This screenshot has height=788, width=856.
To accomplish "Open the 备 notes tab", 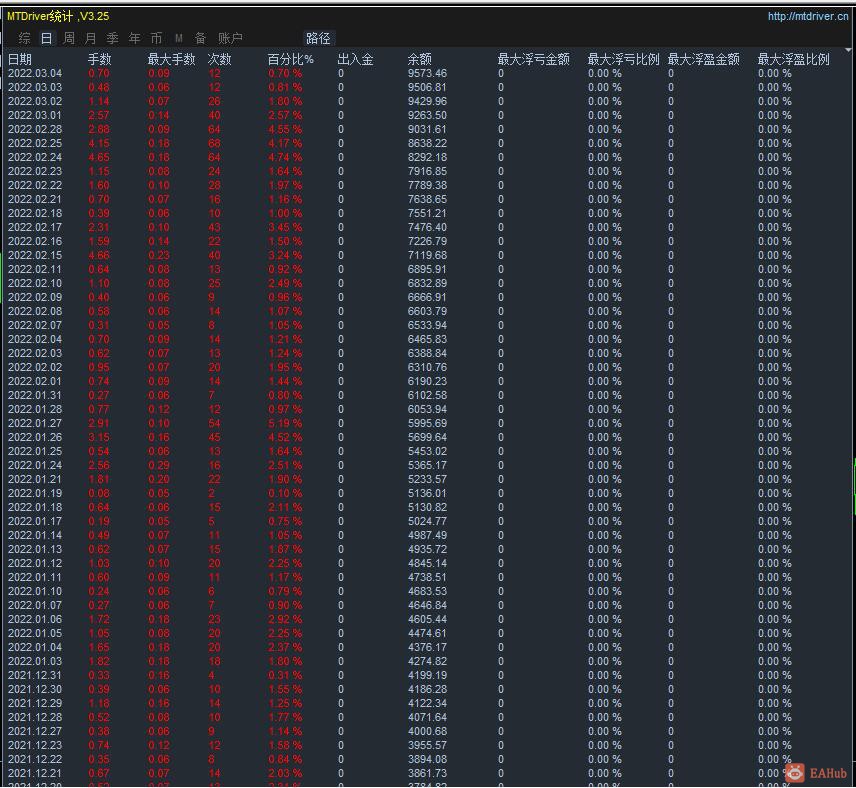I will tap(200, 38).
